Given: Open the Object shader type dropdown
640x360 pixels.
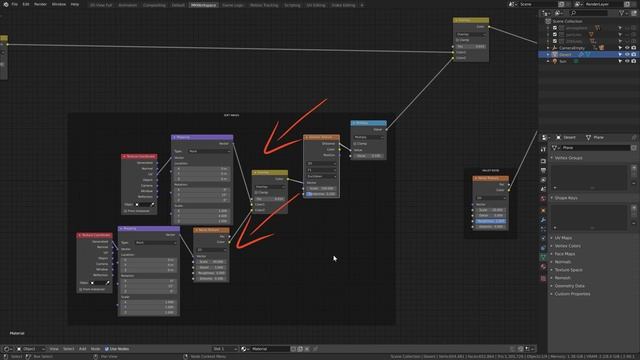Looking at the screenshot, I should (31, 349).
